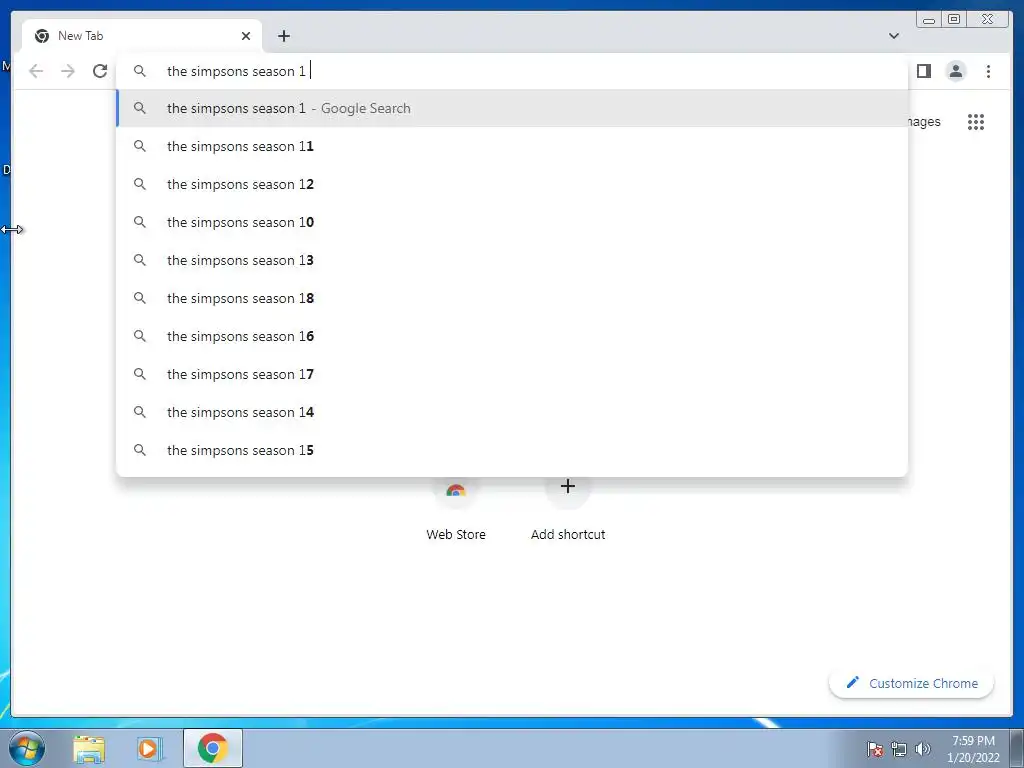Open the volume speaker tray icon
Image resolution: width=1024 pixels, height=768 pixels.
point(923,748)
